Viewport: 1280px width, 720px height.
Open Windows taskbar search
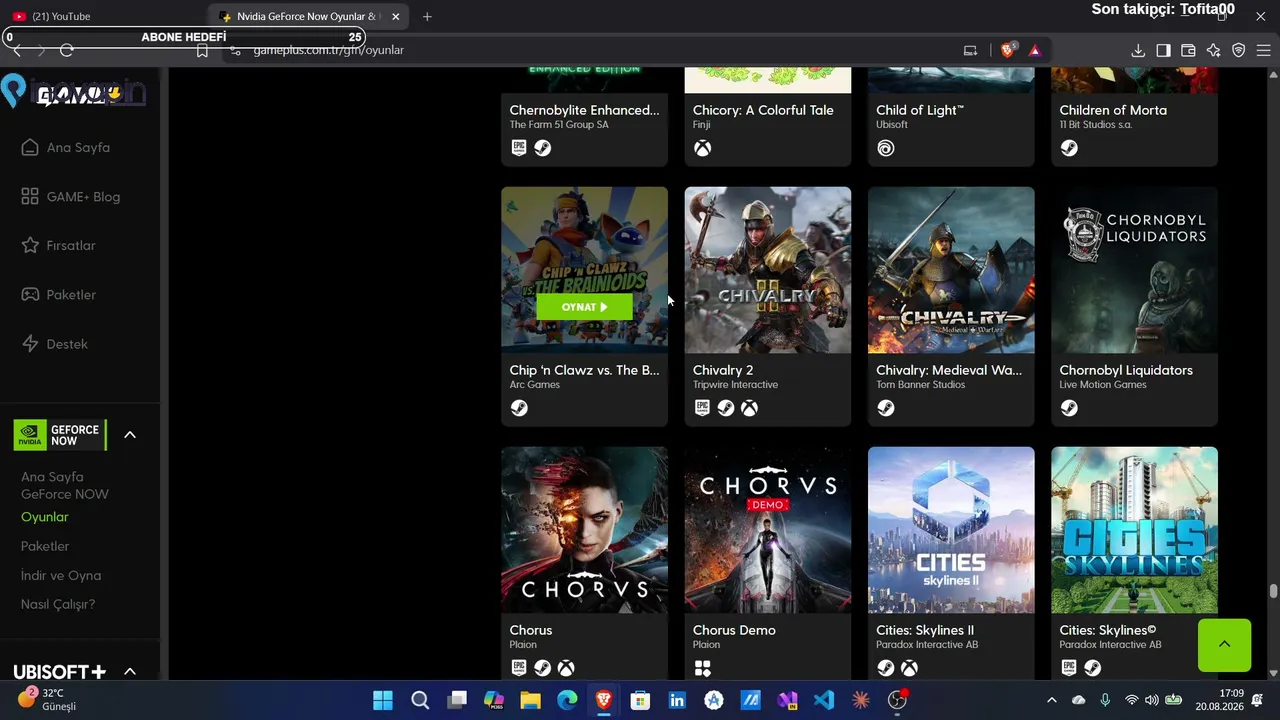420,700
